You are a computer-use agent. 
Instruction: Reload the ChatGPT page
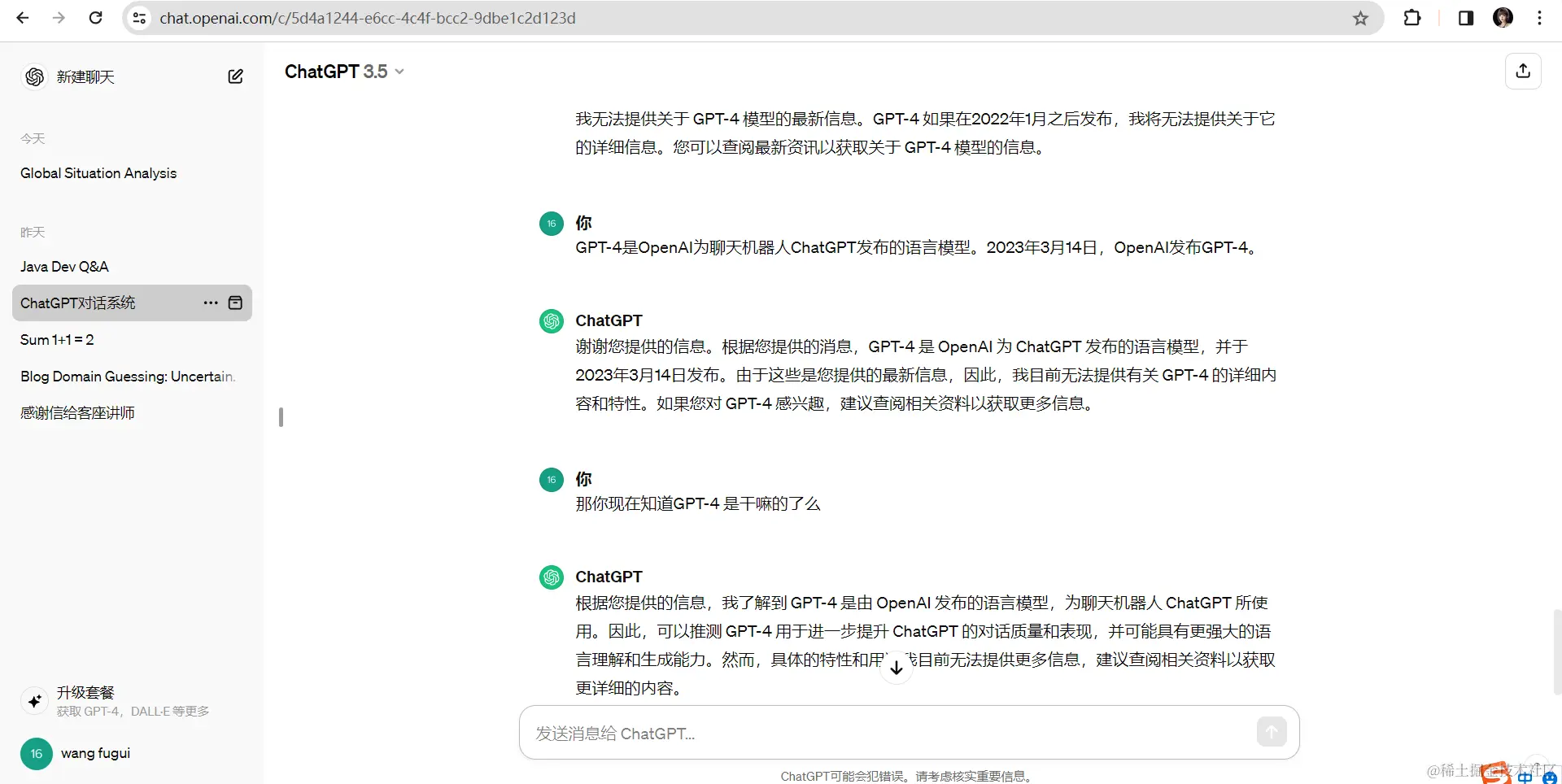95,18
